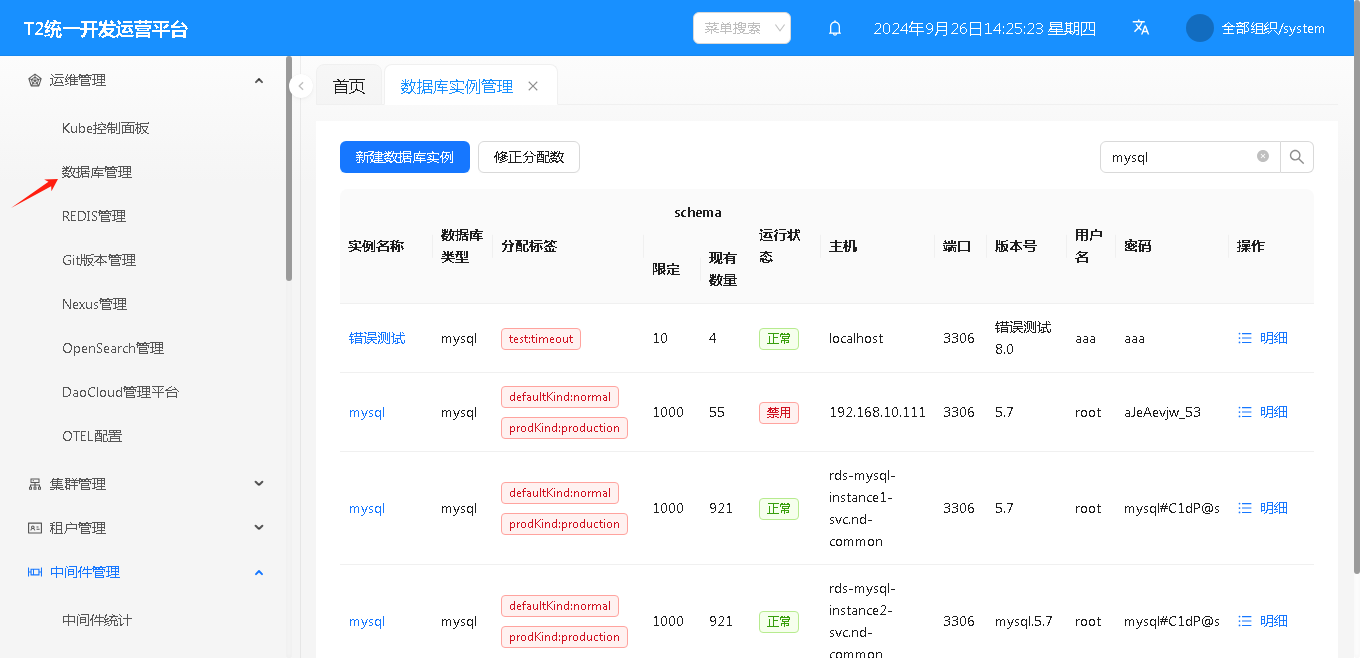
Task: Click the 版本号 column header
Action: click(1016, 246)
